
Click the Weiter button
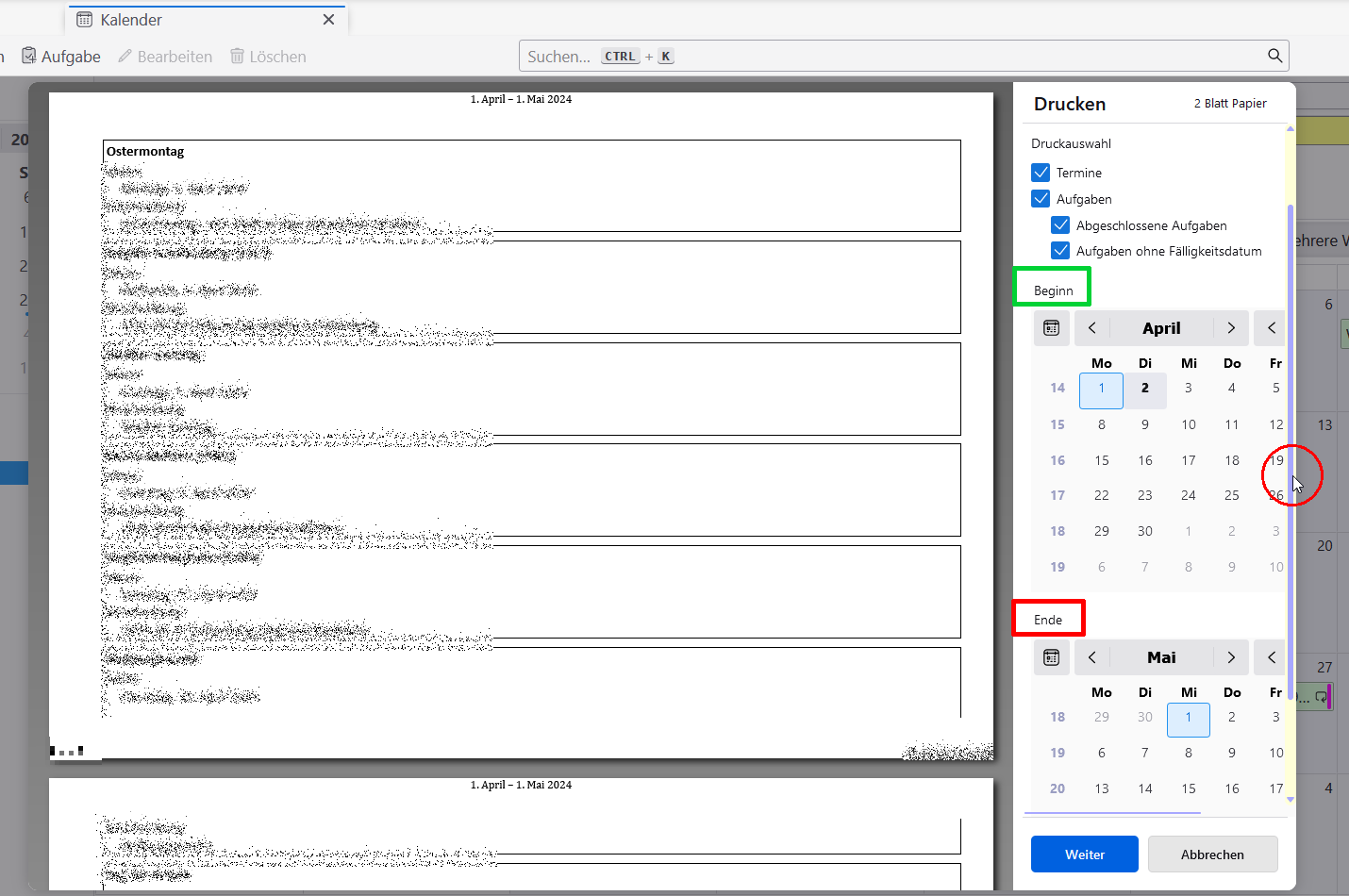coord(1085,855)
